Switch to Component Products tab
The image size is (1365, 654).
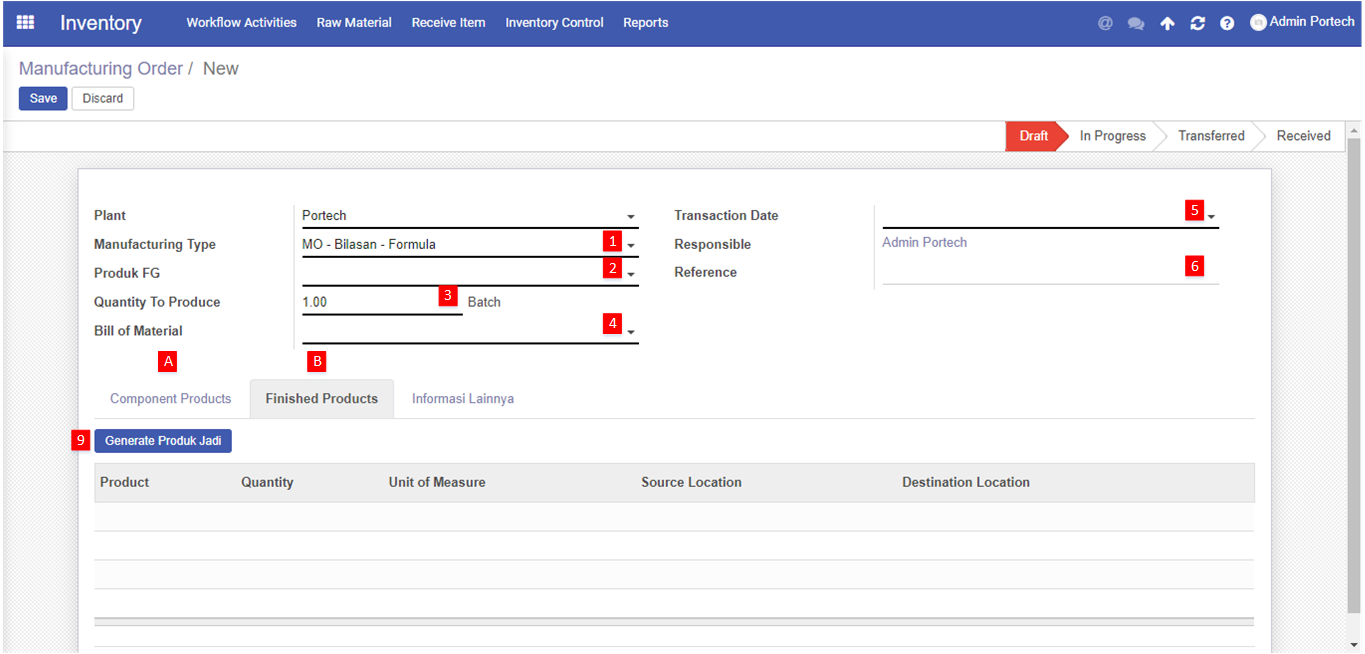[170, 399]
